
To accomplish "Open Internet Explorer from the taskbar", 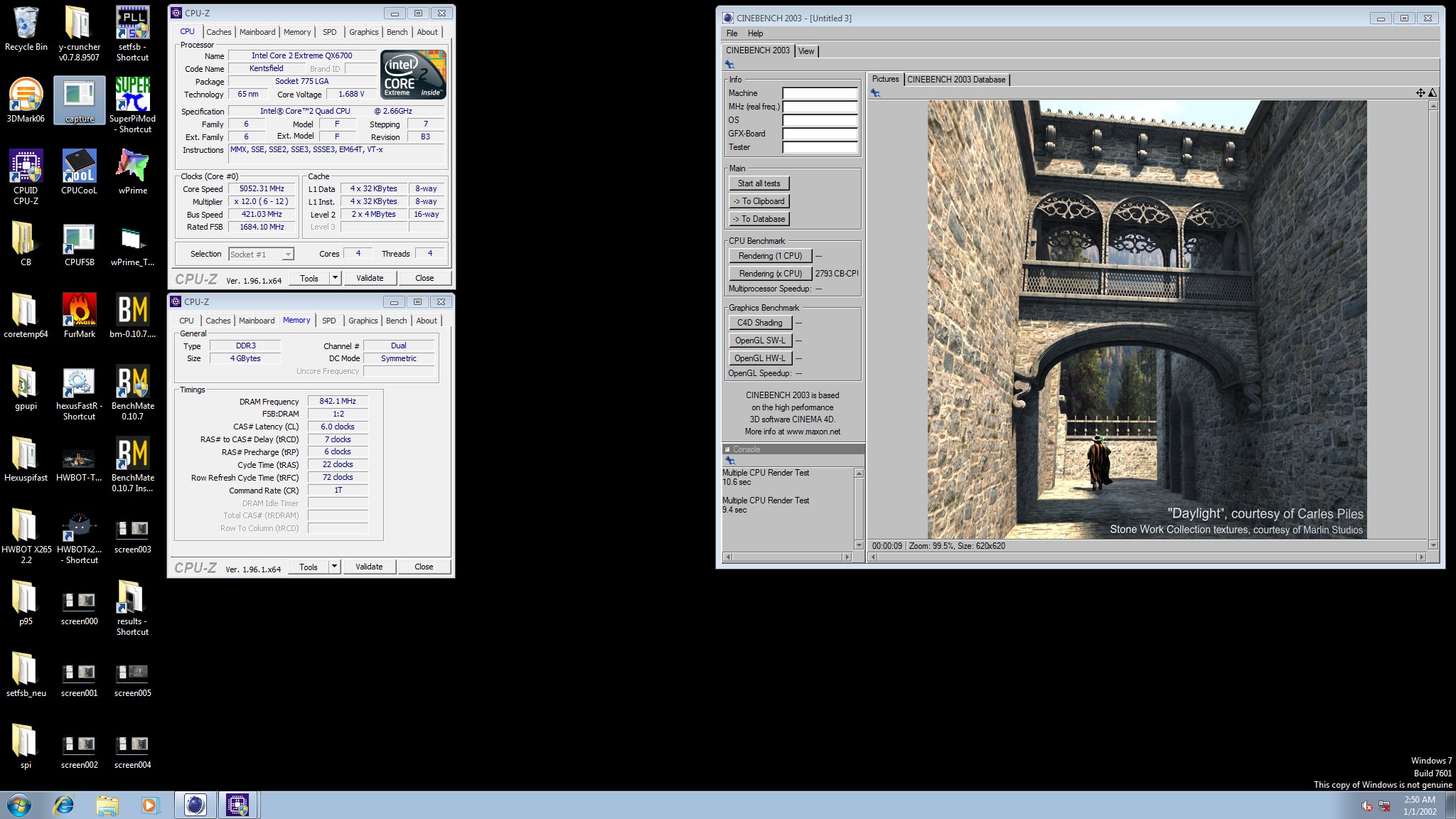I will pos(64,805).
